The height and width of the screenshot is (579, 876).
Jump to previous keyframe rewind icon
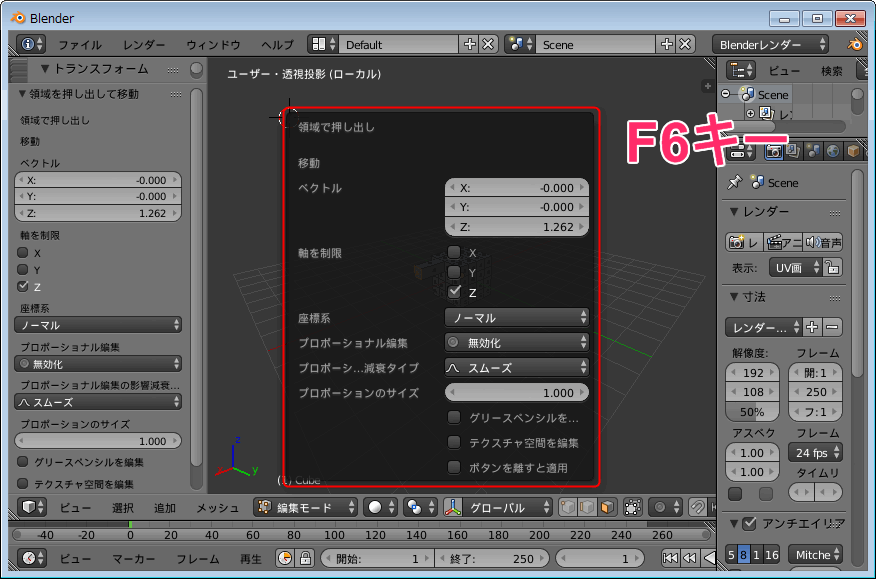(x=690, y=558)
